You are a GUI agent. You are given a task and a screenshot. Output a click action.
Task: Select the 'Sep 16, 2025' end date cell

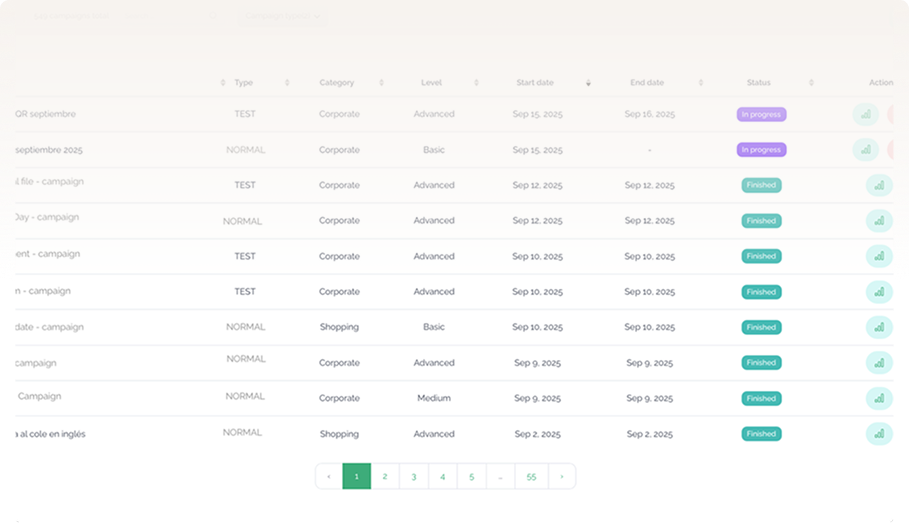click(649, 114)
